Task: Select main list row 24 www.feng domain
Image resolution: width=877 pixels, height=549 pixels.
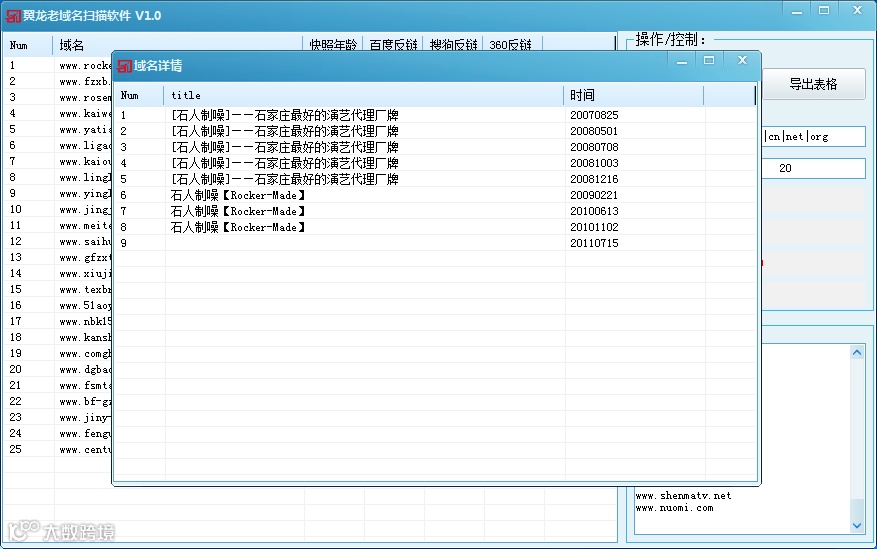Action: [85, 434]
